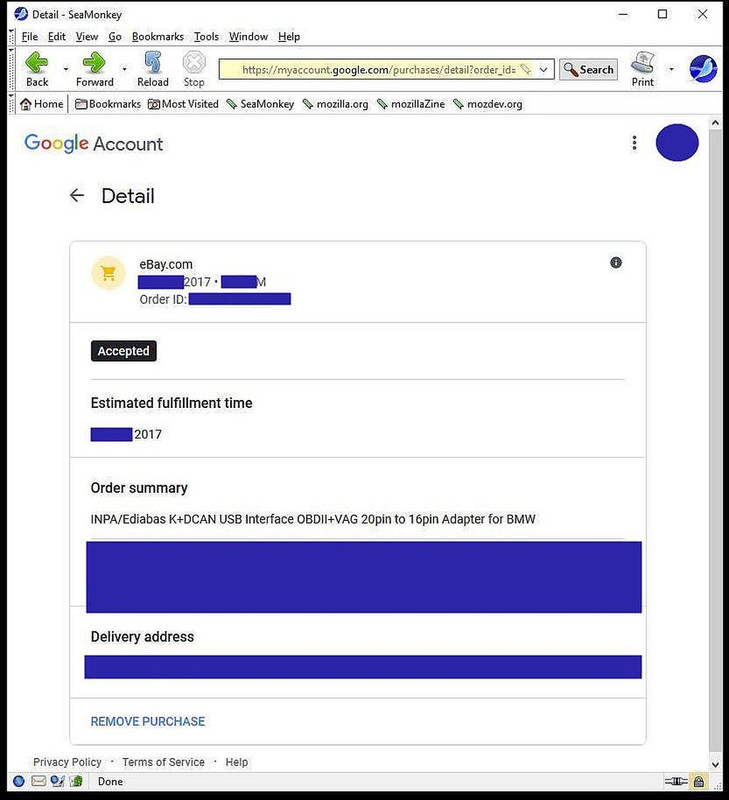Open the three-dot options menu
The height and width of the screenshot is (800, 729).
click(x=634, y=143)
